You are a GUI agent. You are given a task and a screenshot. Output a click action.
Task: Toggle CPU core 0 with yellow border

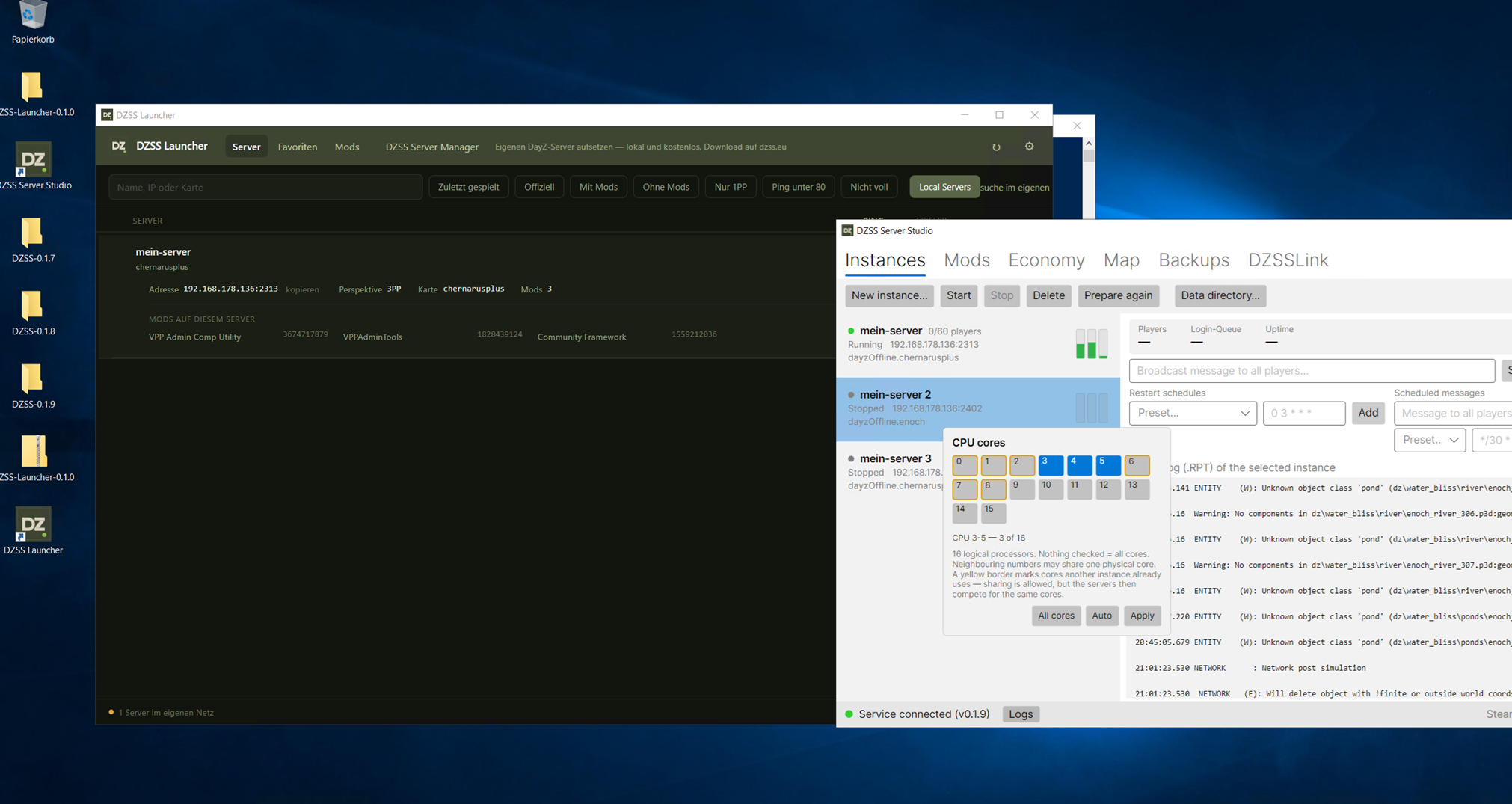coord(965,465)
